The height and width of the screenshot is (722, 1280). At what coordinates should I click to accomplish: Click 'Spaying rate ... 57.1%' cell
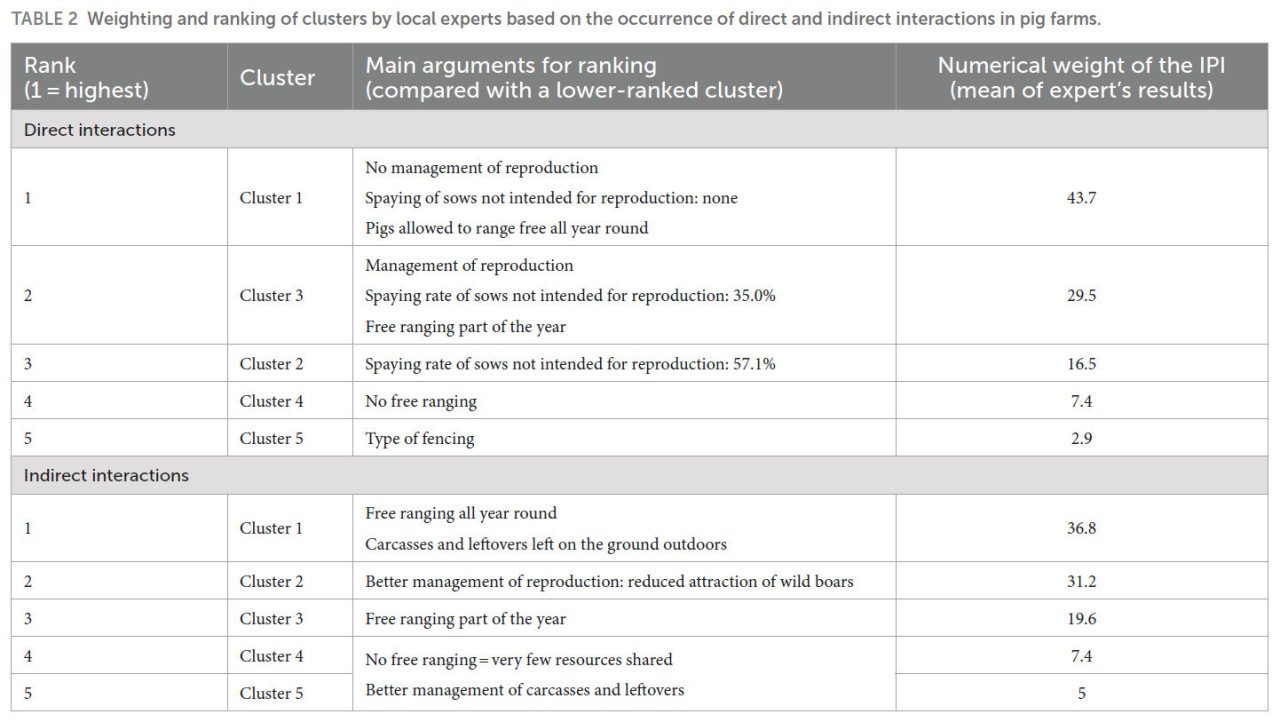[x=624, y=364]
